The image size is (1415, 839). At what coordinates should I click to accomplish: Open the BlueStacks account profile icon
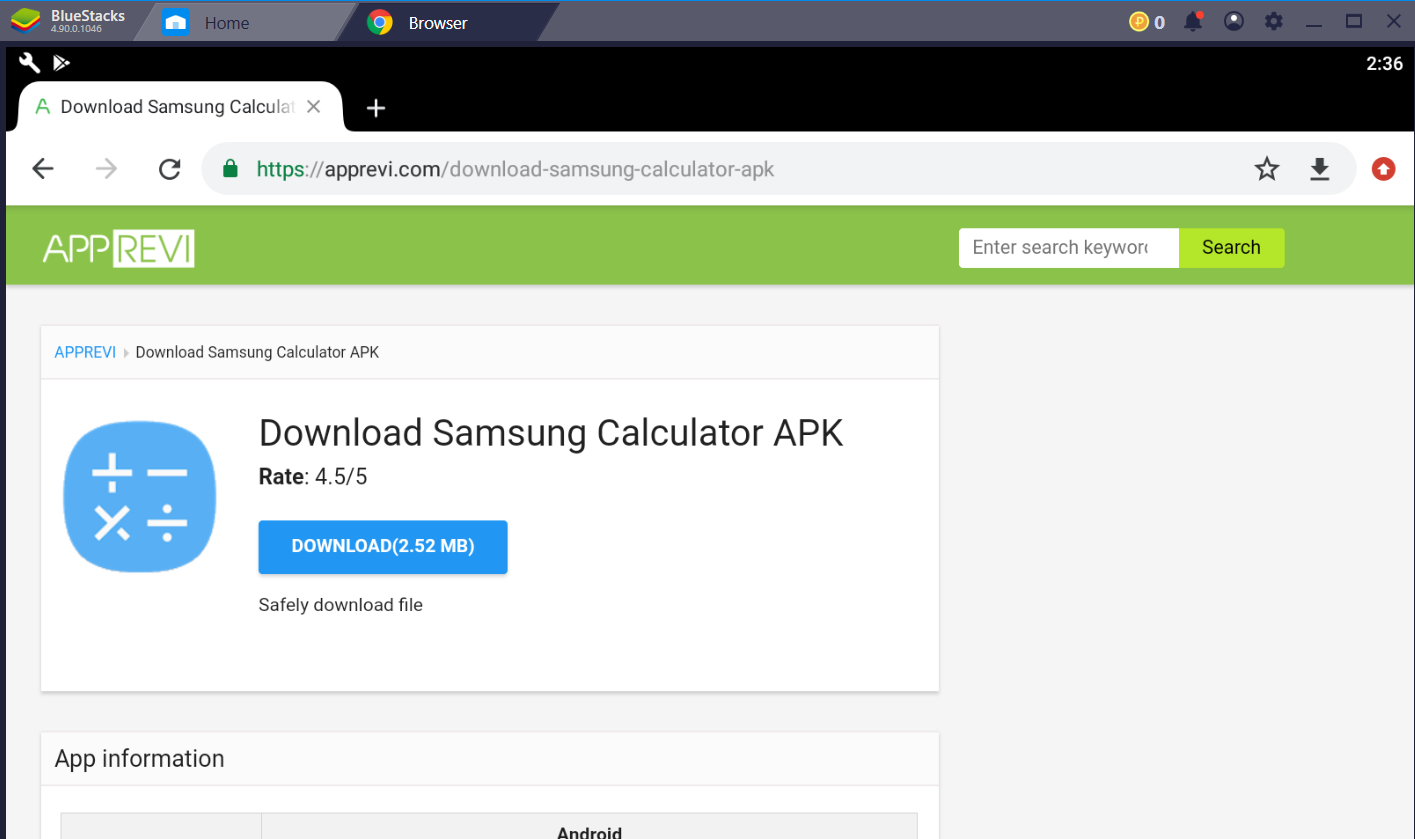1234,21
